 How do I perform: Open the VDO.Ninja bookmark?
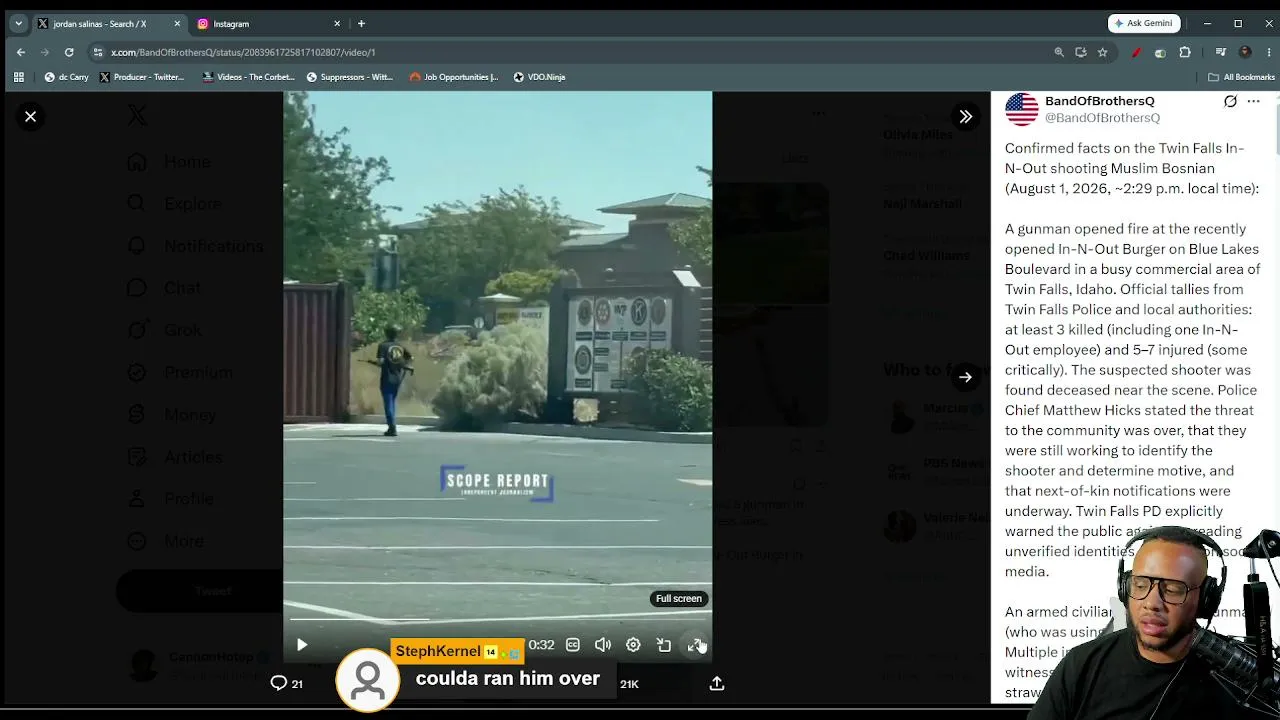click(x=540, y=77)
